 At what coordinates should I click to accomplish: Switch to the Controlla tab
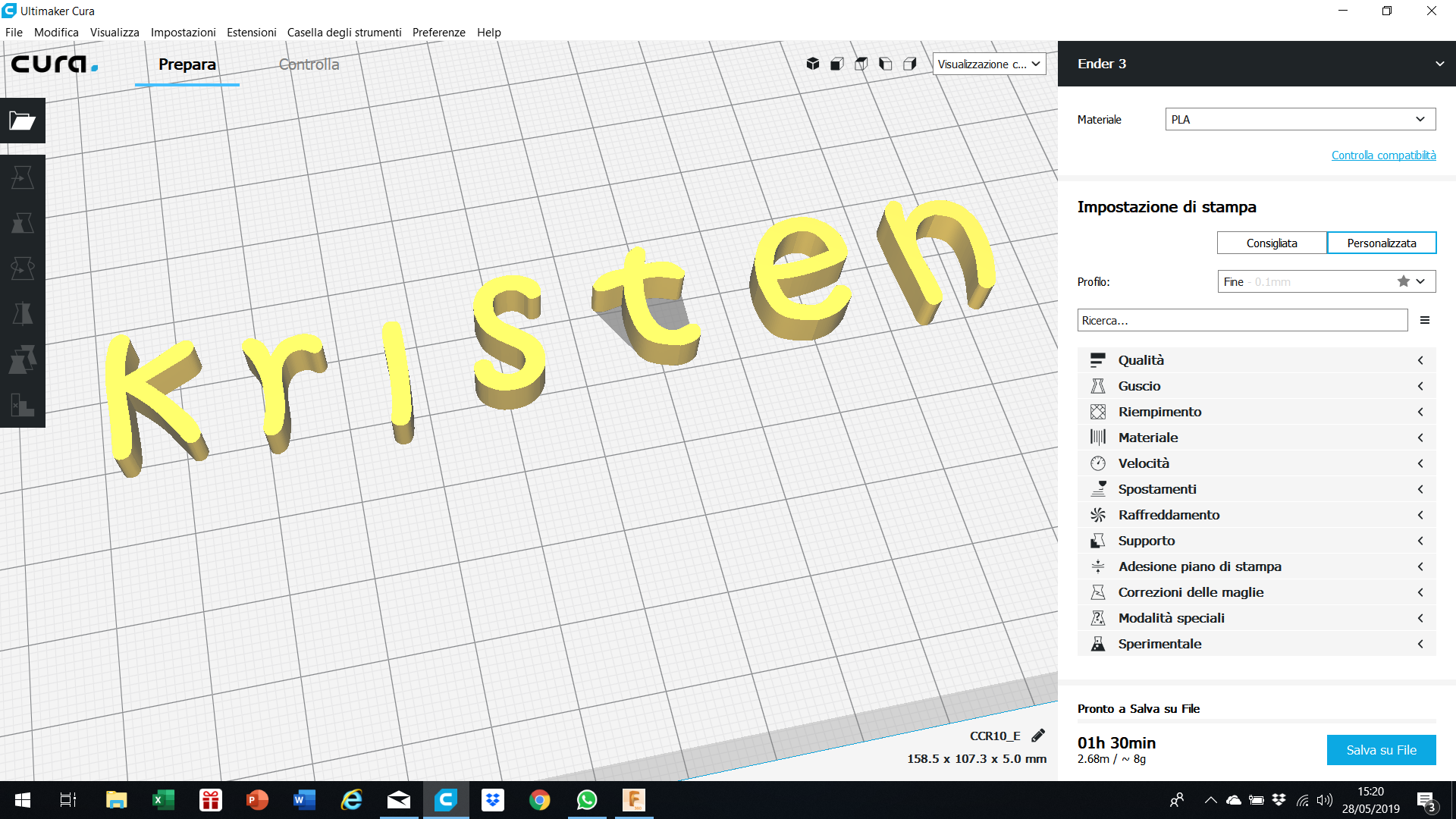(308, 64)
